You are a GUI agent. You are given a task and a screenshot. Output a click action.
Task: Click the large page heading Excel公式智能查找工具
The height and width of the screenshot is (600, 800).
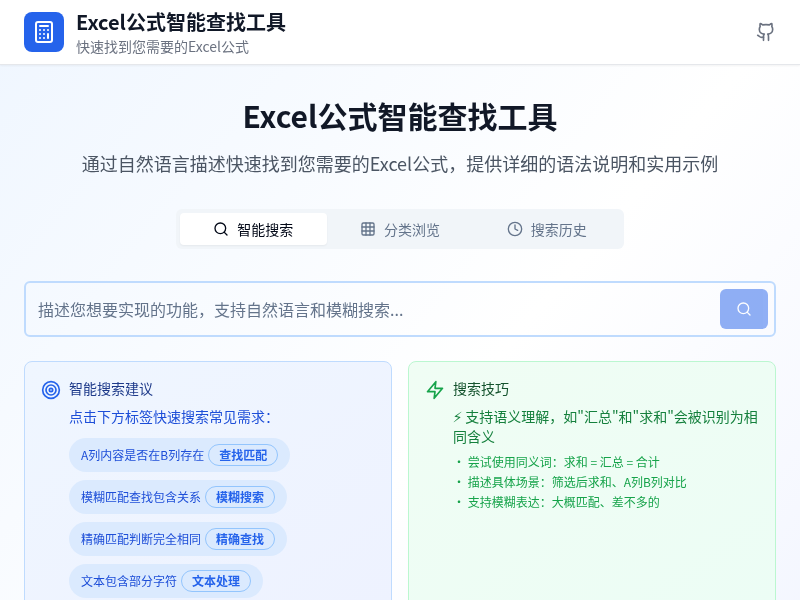click(x=400, y=117)
